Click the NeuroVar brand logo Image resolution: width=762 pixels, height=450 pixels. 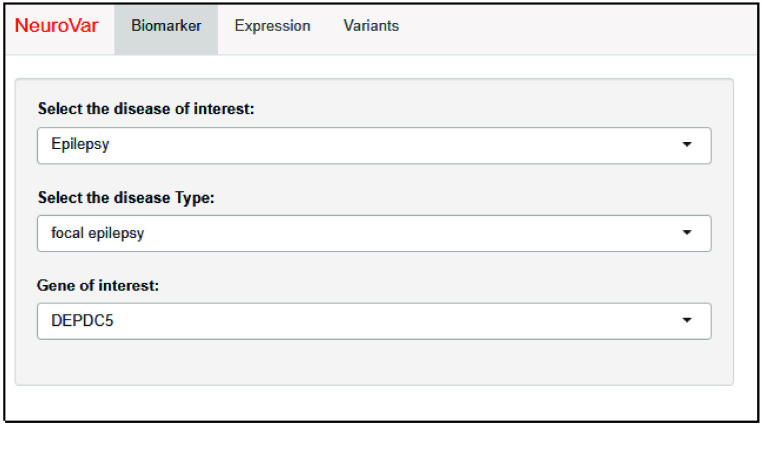click(57, 26)
